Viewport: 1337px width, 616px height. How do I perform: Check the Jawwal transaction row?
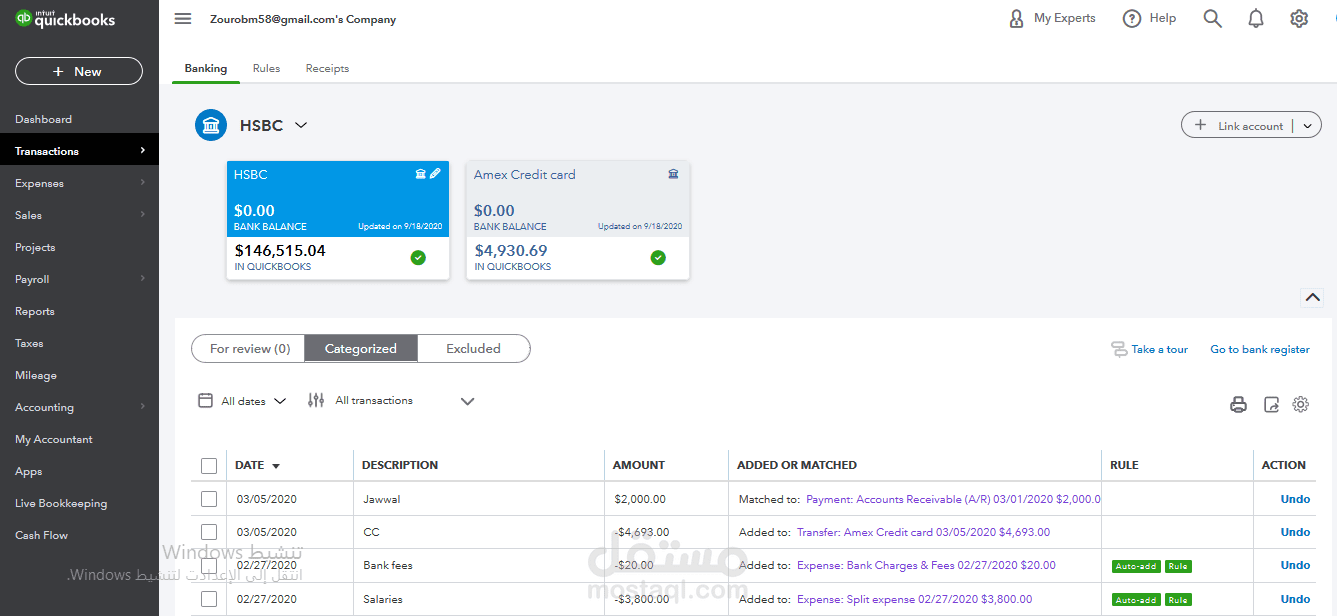pyautogui.click(x=209, y=499)
